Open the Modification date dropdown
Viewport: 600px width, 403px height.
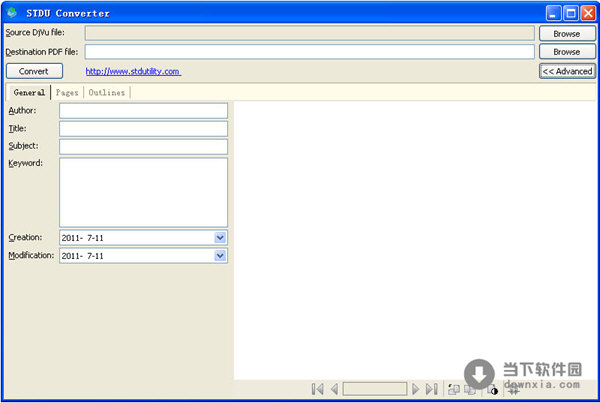tap(220, 256)
